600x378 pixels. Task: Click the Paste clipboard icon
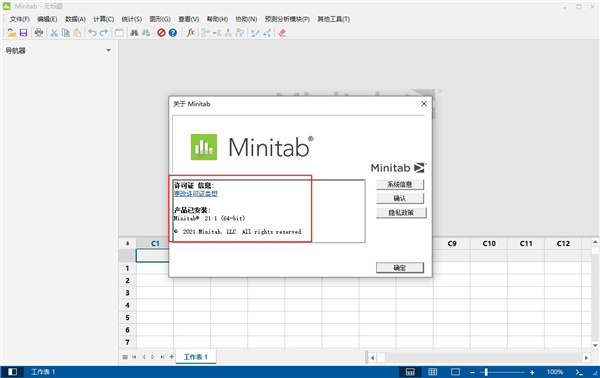(77, 33)
